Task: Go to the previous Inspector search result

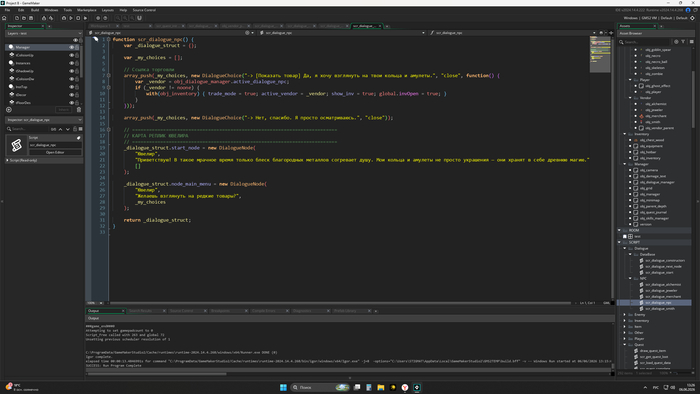Action: pyautogui.click(x=60, y=129)
